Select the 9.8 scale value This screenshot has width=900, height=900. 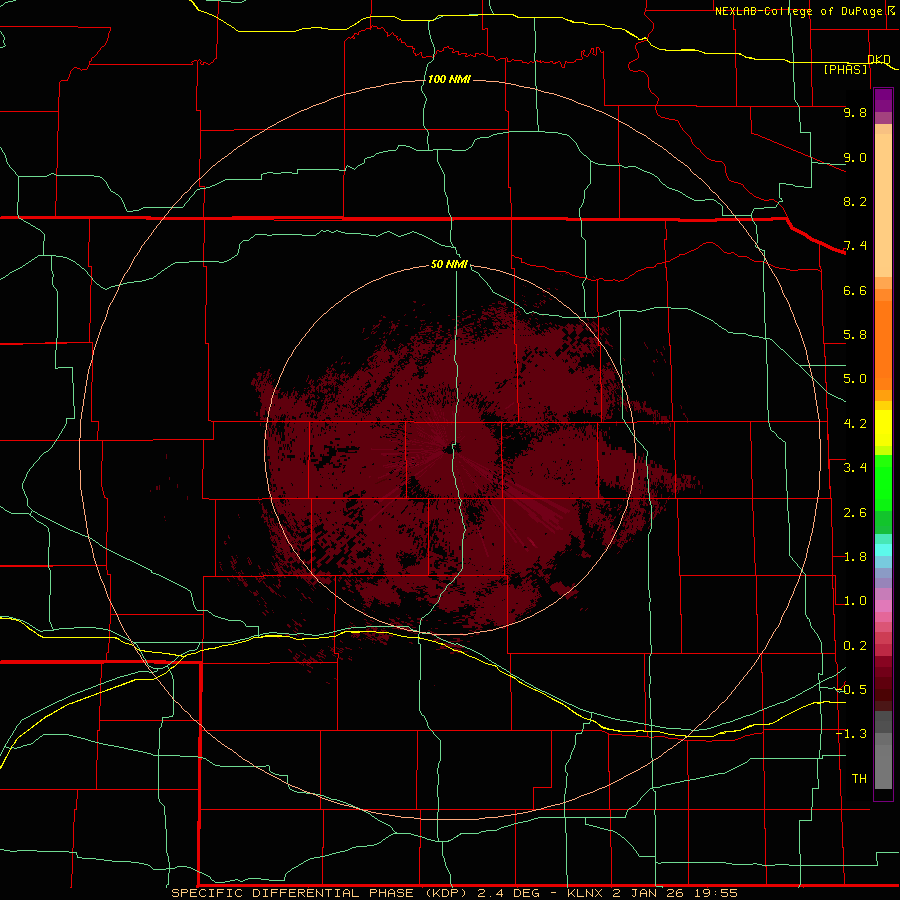[855, 112]
